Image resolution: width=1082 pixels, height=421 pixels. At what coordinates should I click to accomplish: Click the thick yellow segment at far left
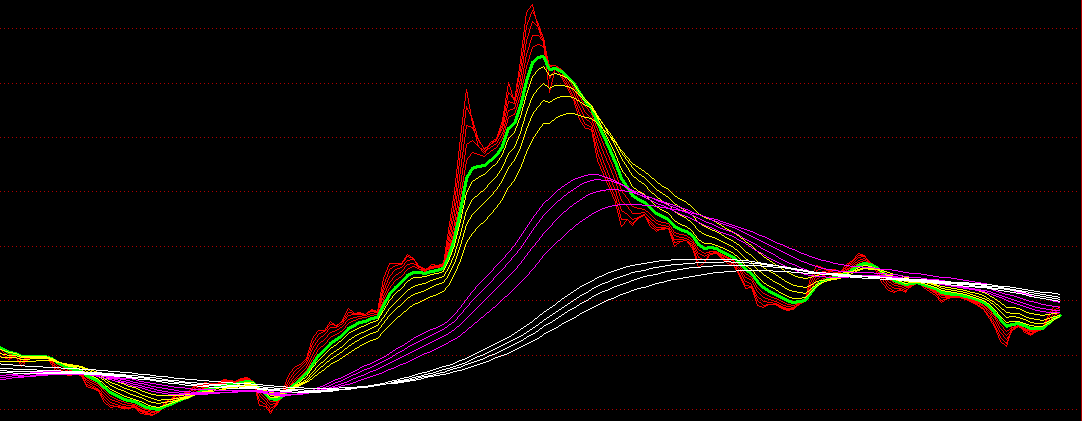click(x=35, y=357)
